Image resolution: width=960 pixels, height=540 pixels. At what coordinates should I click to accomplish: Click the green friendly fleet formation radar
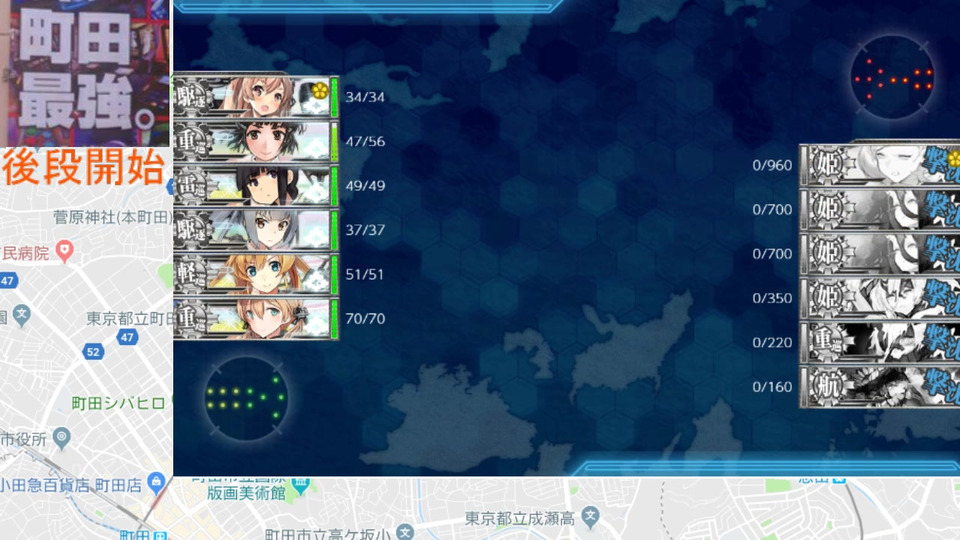[x=246, y=399]
